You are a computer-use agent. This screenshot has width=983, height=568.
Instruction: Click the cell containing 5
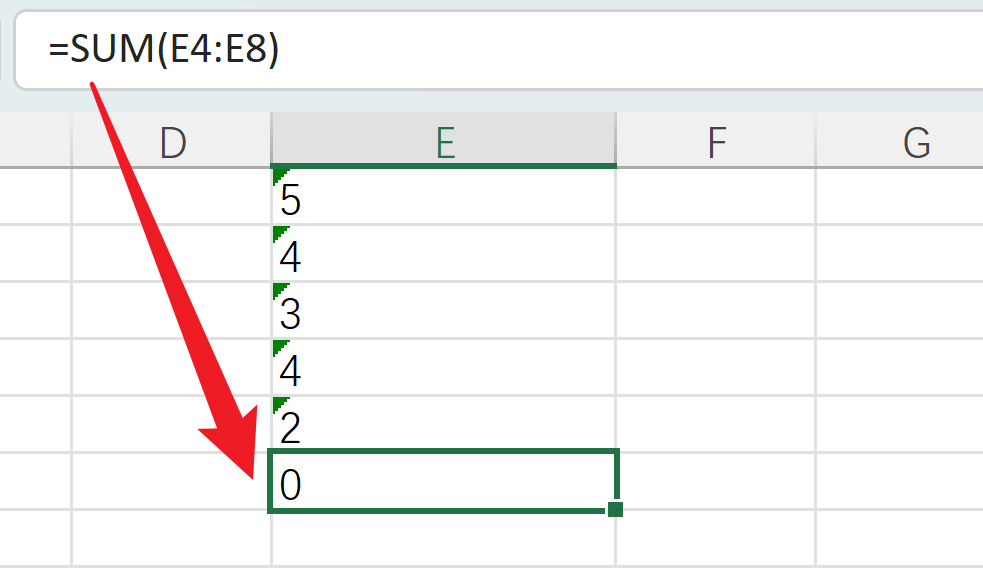click(444, 199)
